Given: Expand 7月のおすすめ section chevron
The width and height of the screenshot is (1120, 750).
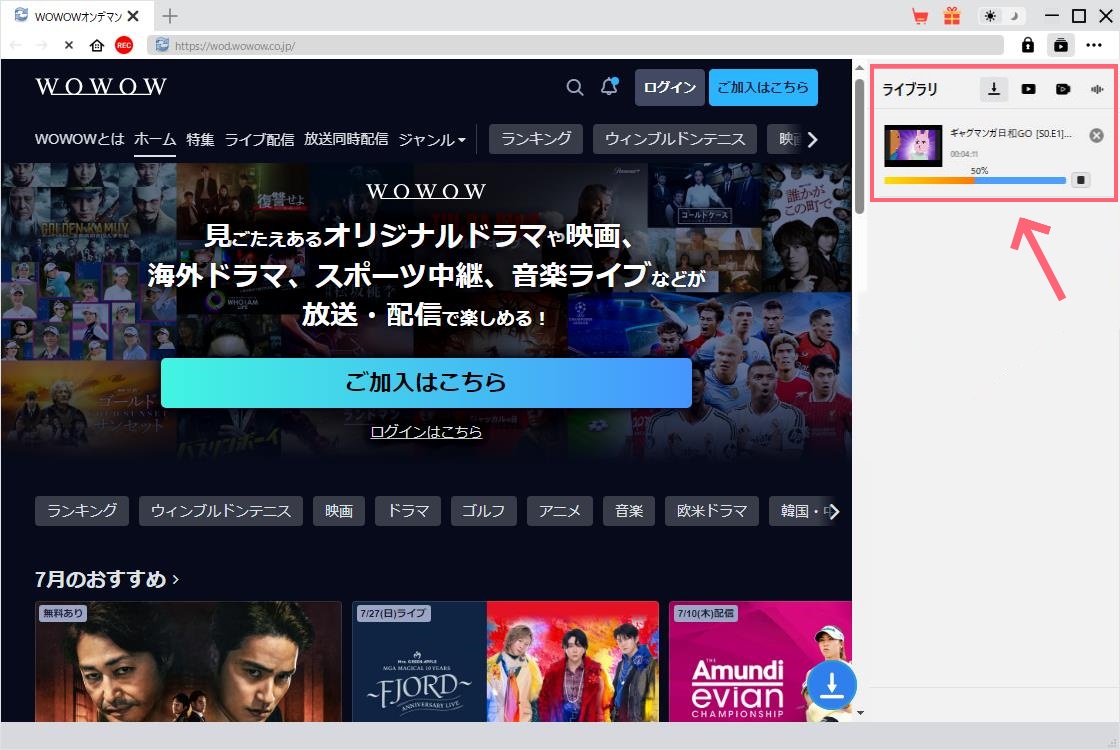Looking at the screenshot, I should pyautogui.click(x=176, y=579).
